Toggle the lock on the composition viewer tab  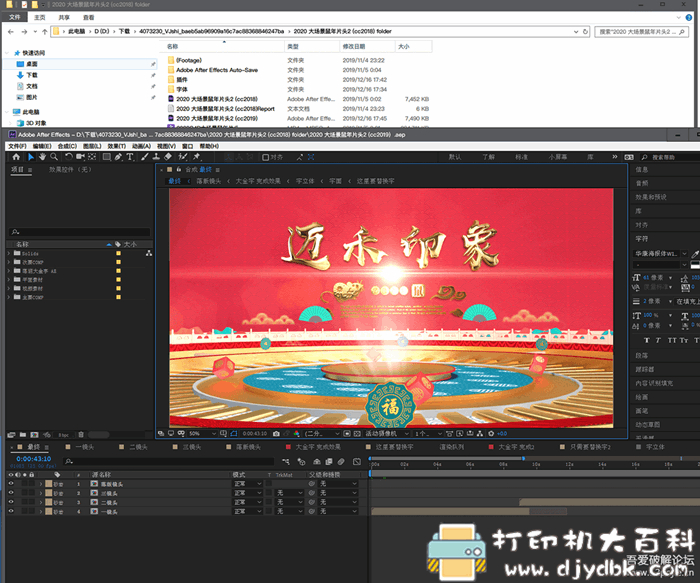click(179, 170)
